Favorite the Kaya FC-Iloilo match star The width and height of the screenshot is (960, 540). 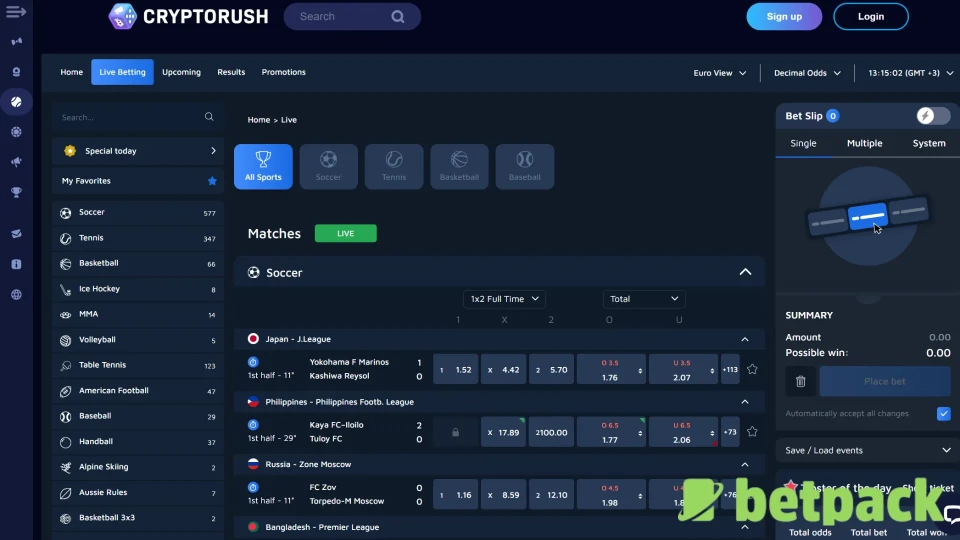click(752, 432)
